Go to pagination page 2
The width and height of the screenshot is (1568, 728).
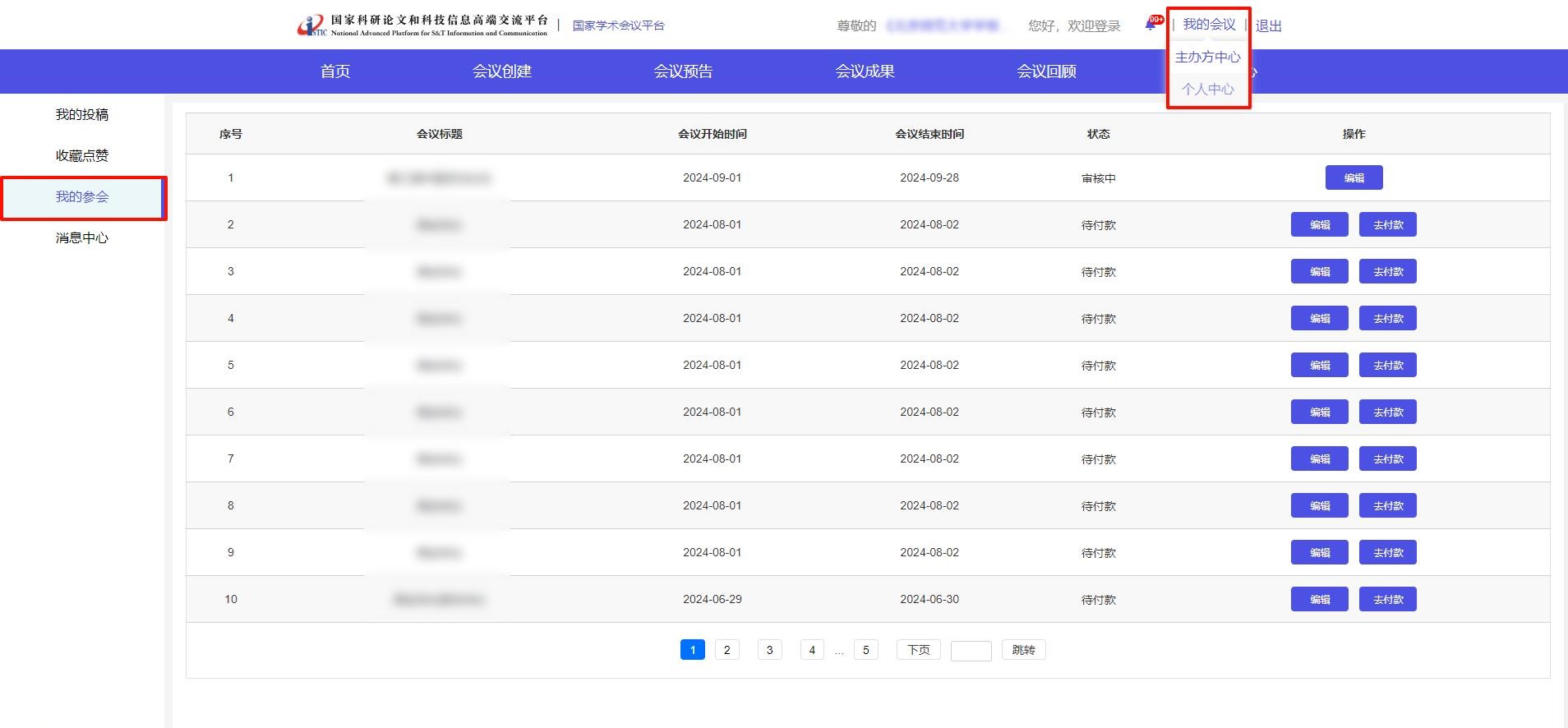pyautogui.click(x=727, y=650)
